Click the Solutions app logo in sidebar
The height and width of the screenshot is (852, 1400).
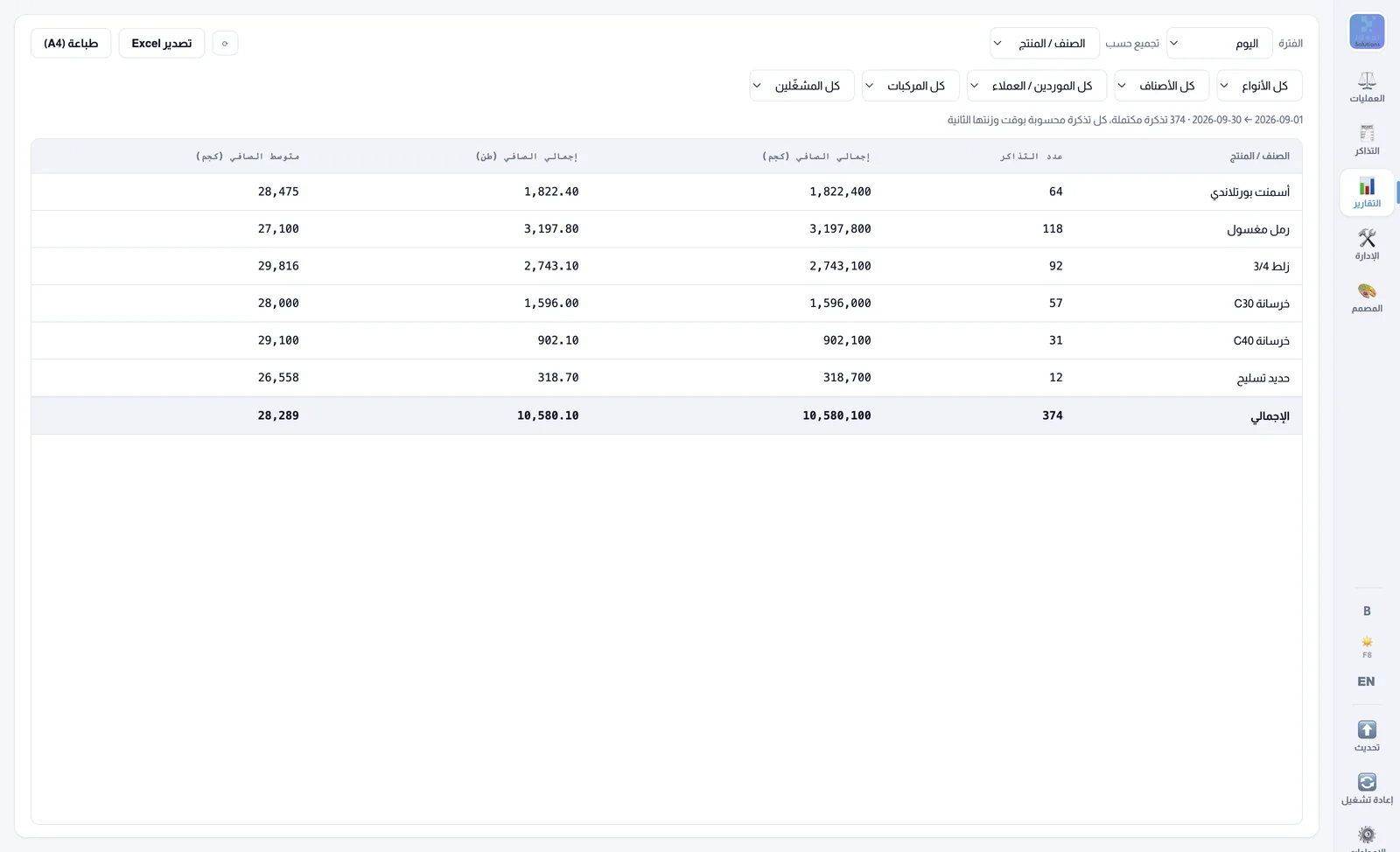pos(1367,31)
